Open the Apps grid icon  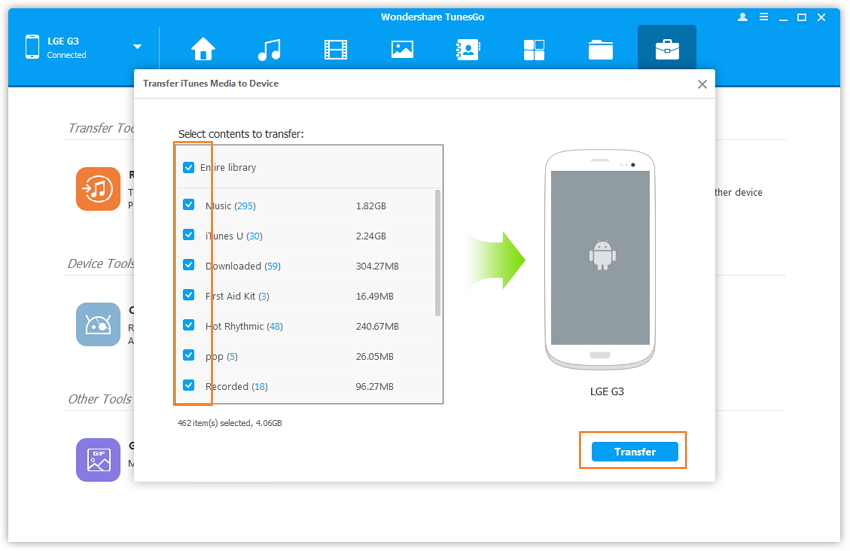tap(534, 49)
